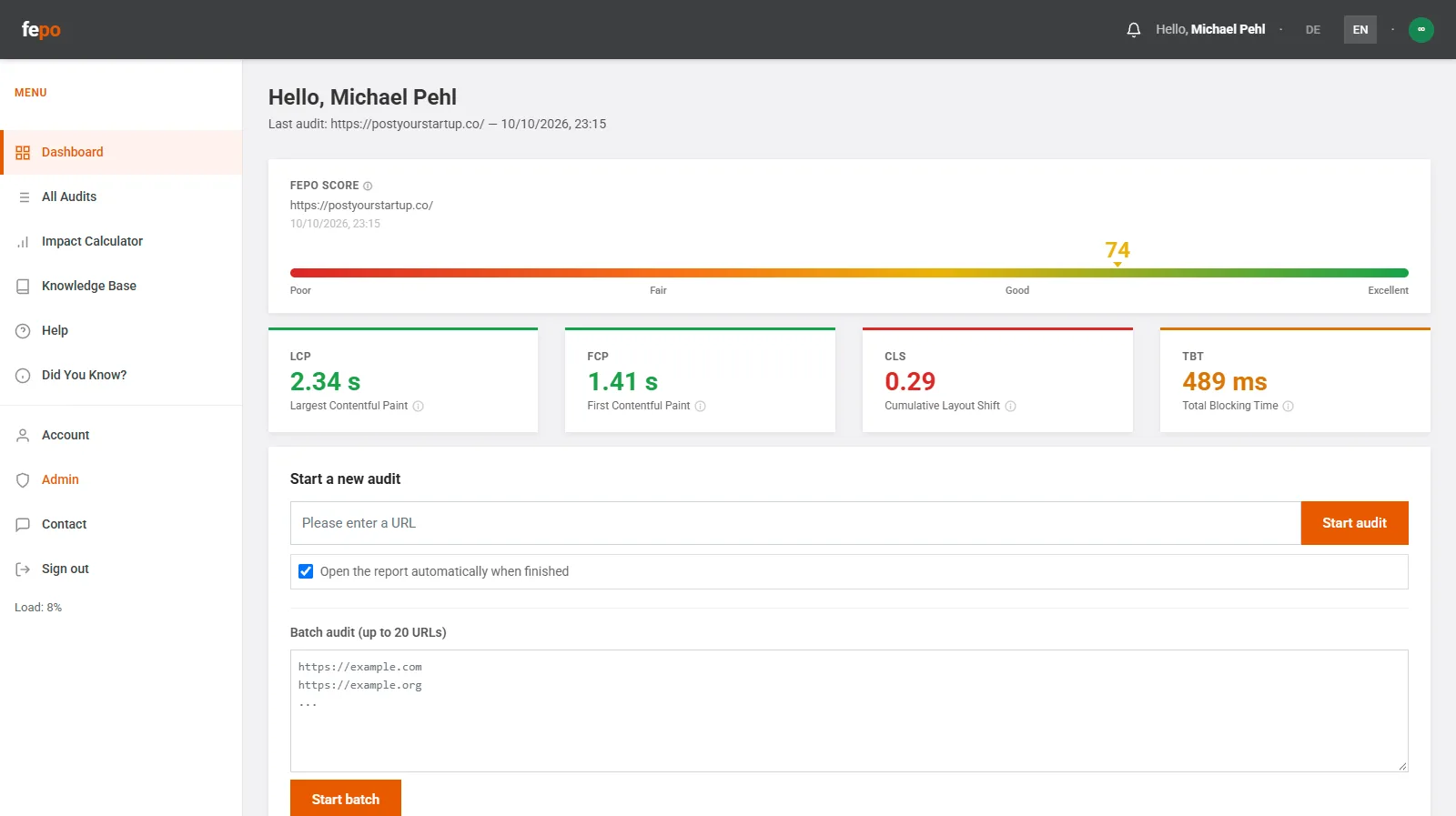
Task: Click the 'Poor' scale label
Action: coord(300,291)
